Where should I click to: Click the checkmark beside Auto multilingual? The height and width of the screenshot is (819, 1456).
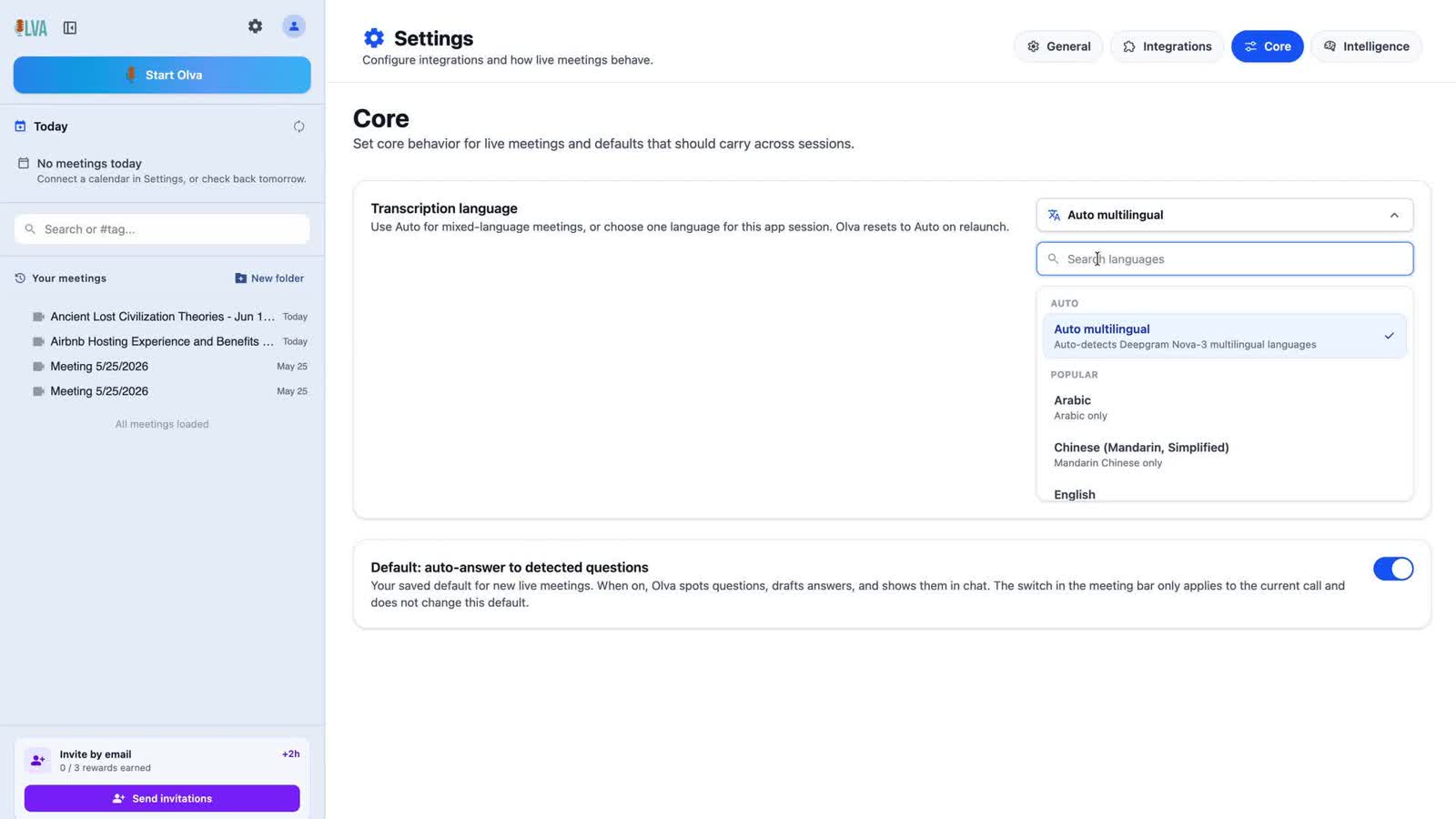point(1389,336)
